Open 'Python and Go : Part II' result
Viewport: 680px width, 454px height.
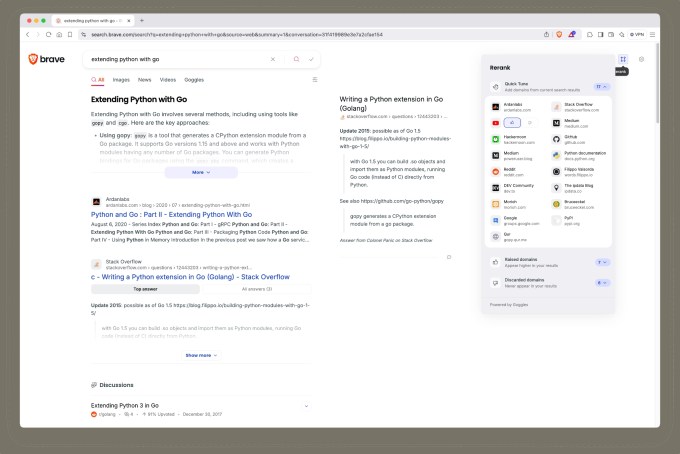[x=171, y=214]
